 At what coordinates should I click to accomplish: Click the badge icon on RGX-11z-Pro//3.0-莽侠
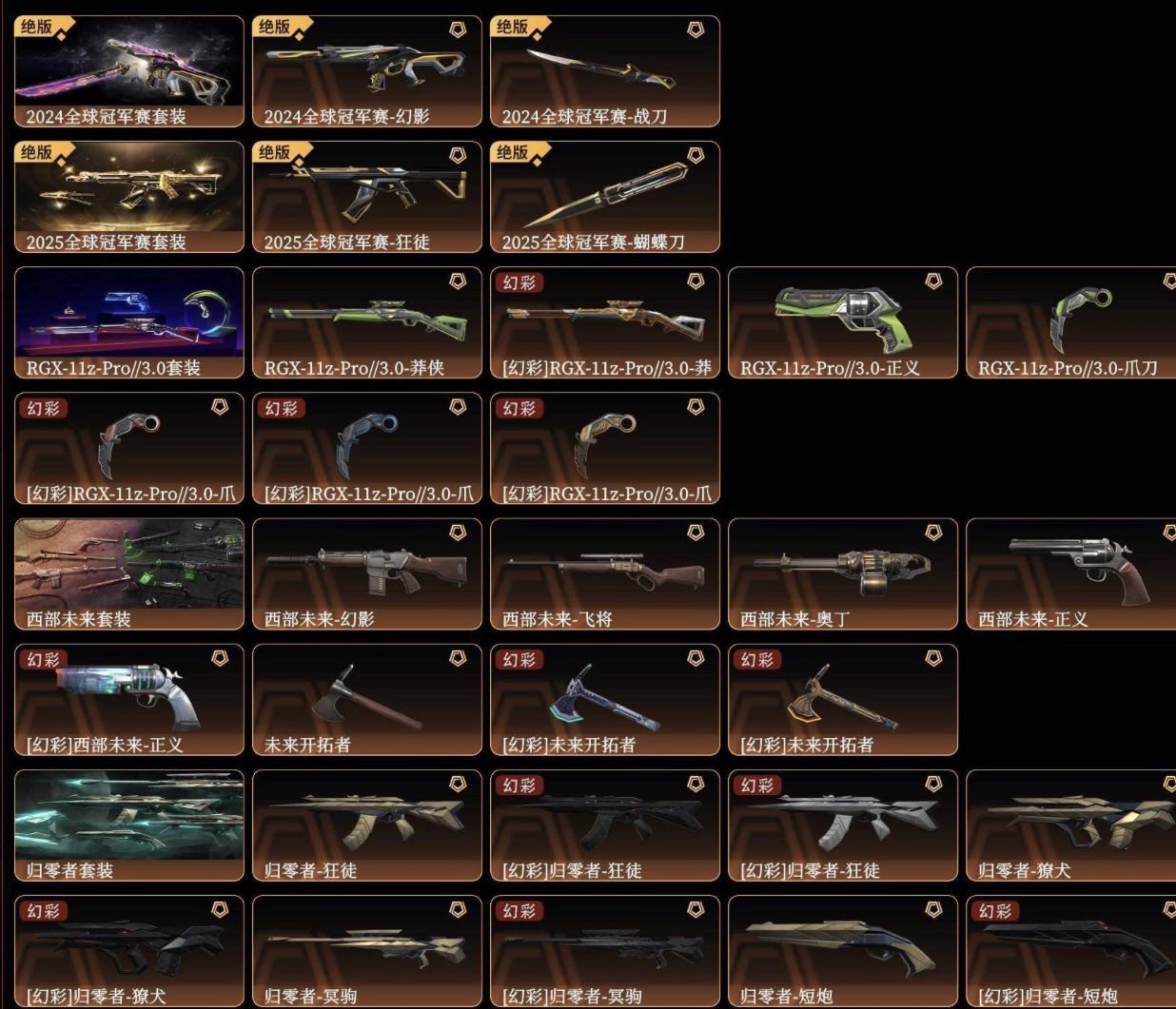point(458,281)
